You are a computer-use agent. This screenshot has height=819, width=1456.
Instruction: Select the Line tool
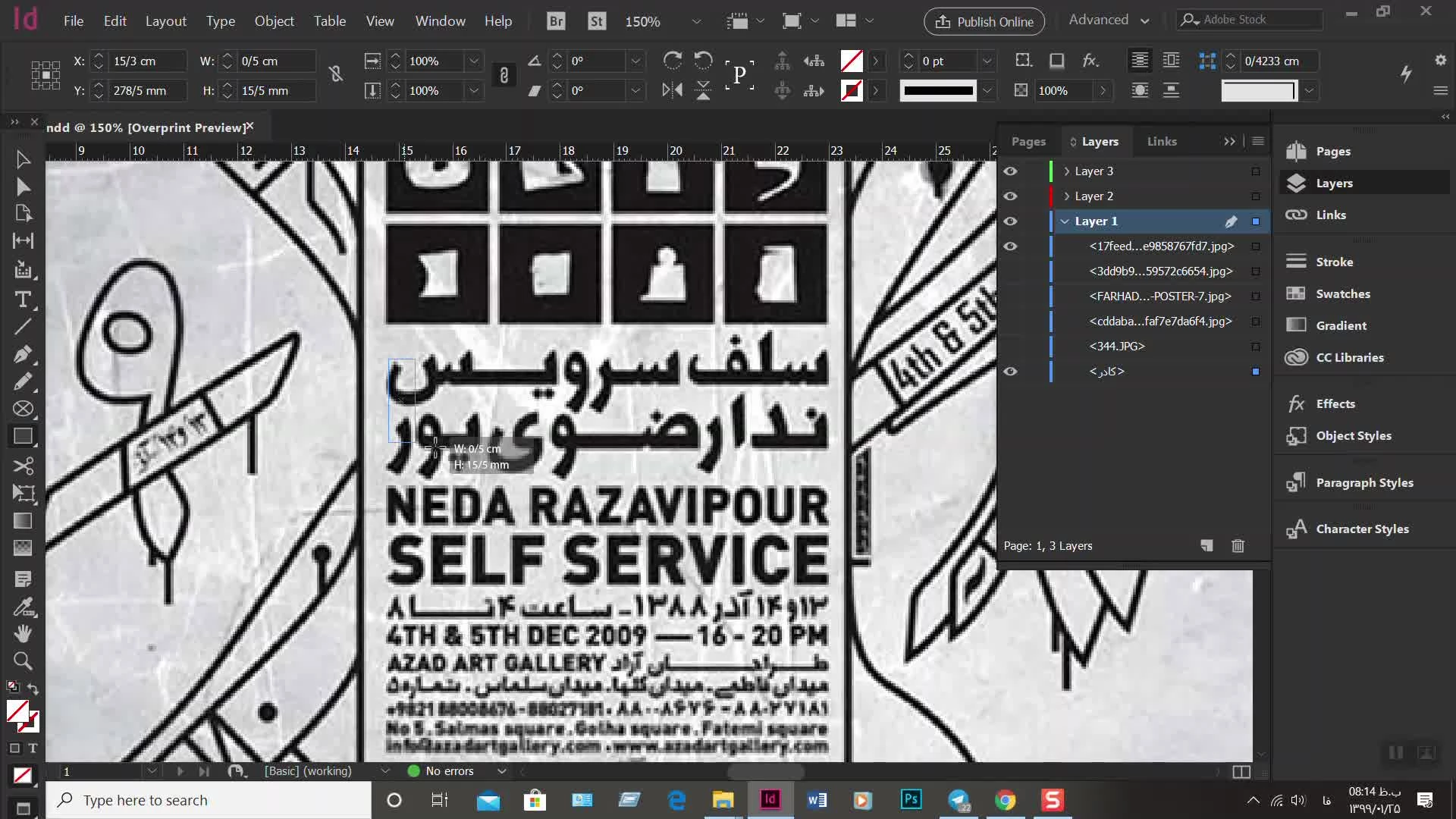pos(23,327)
